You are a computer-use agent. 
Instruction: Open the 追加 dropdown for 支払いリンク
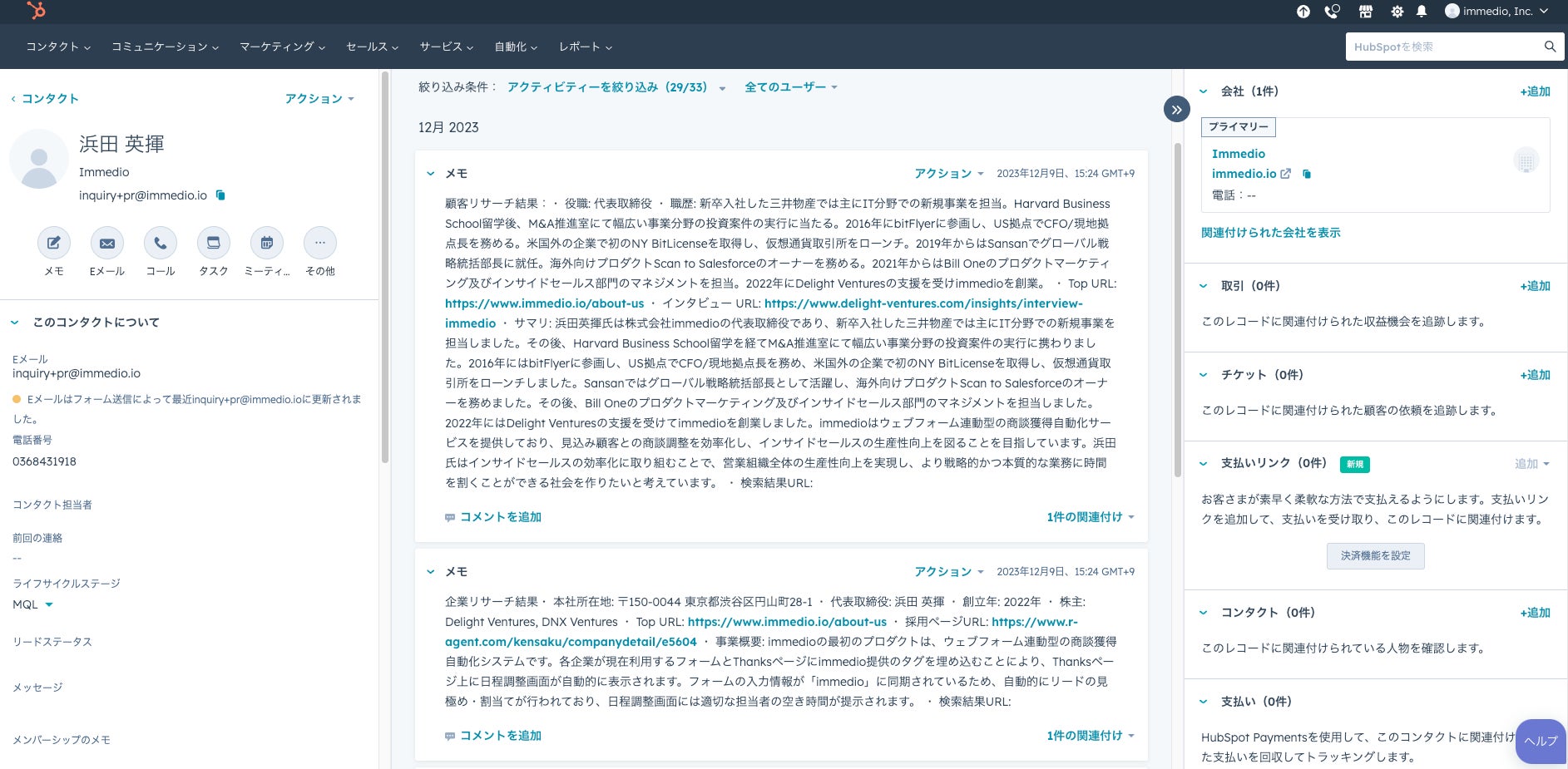point(1532,464)
